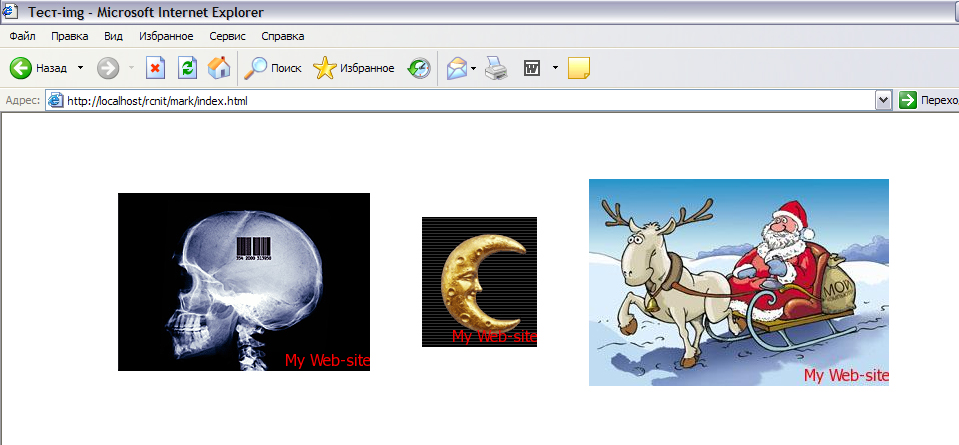Click 'My Web-site' text on skull image
959x445 pixels.
pyautogui.click(x=327, y=361)
